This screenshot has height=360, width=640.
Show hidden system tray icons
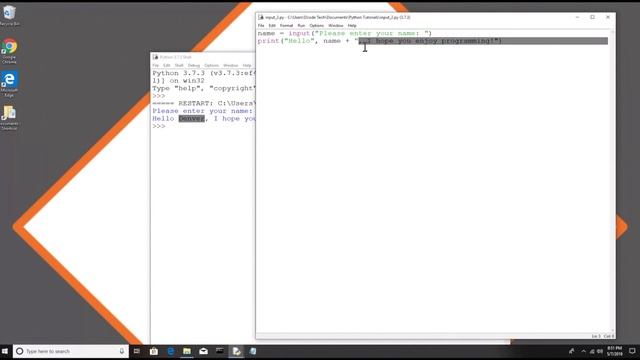click(583, 351)
